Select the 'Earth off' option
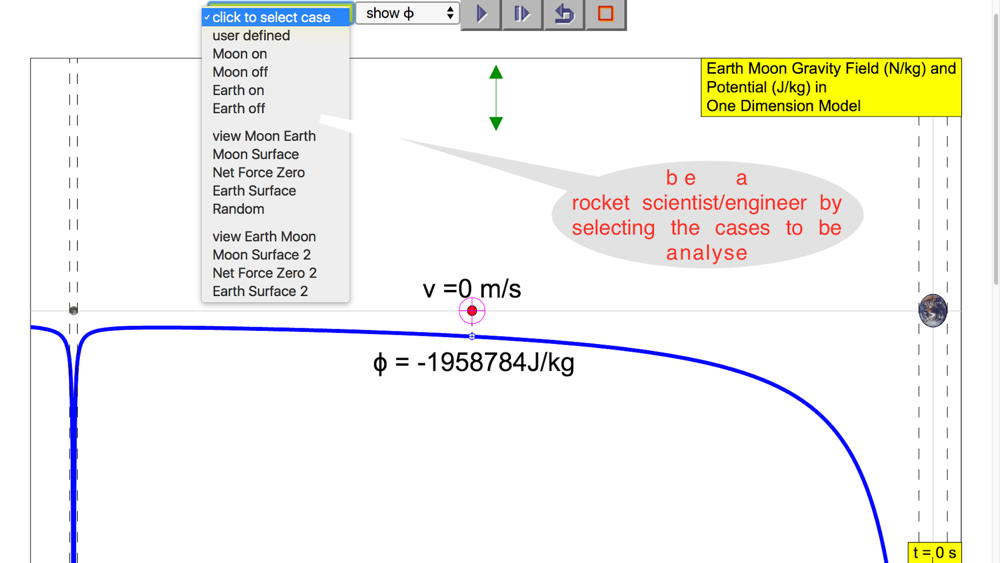The height and width of the screenshot is (563, 1000). (x=276, y=108)
